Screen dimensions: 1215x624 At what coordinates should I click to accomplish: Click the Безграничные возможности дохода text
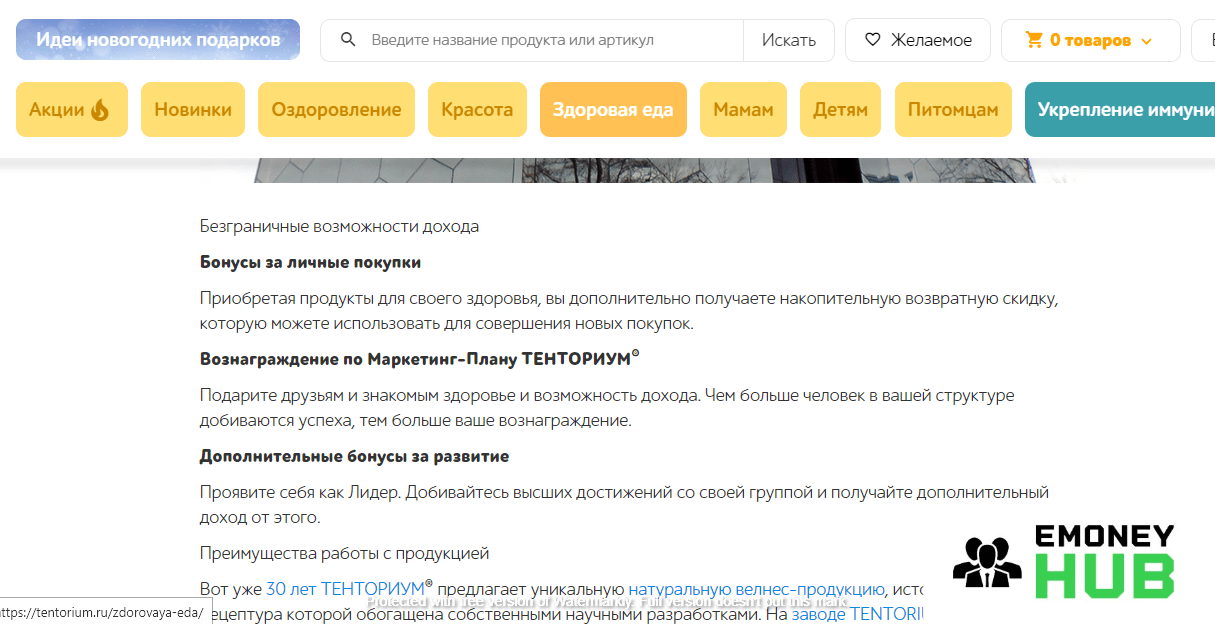339,226
